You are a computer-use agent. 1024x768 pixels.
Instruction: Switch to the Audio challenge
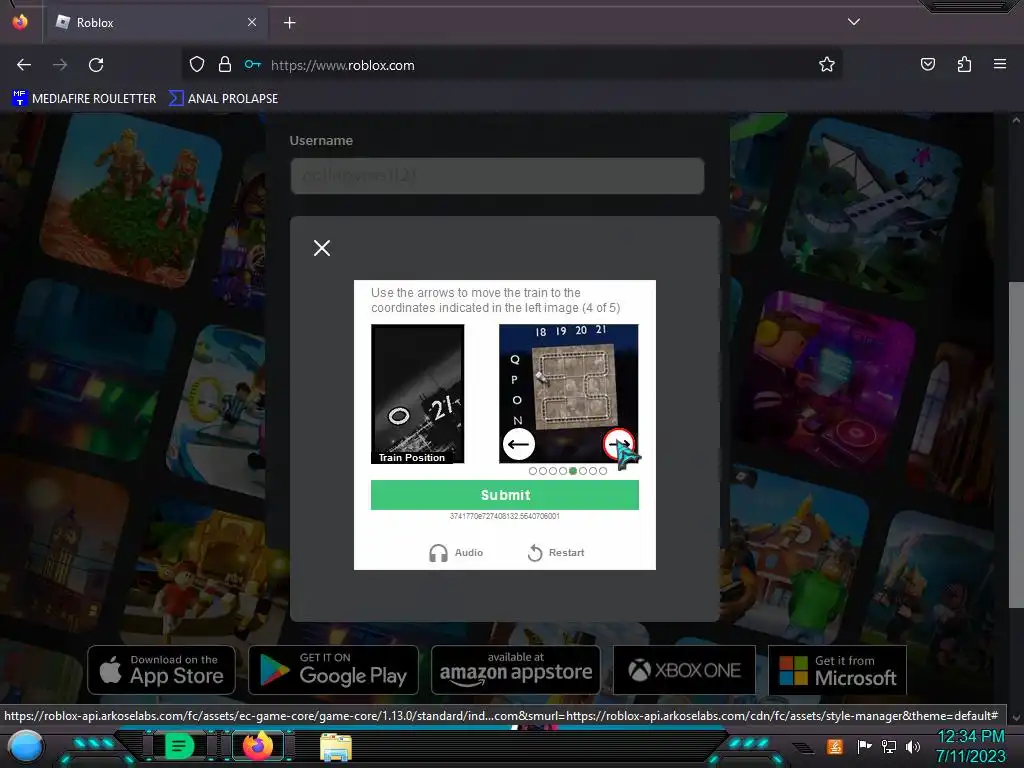(456, 552)
